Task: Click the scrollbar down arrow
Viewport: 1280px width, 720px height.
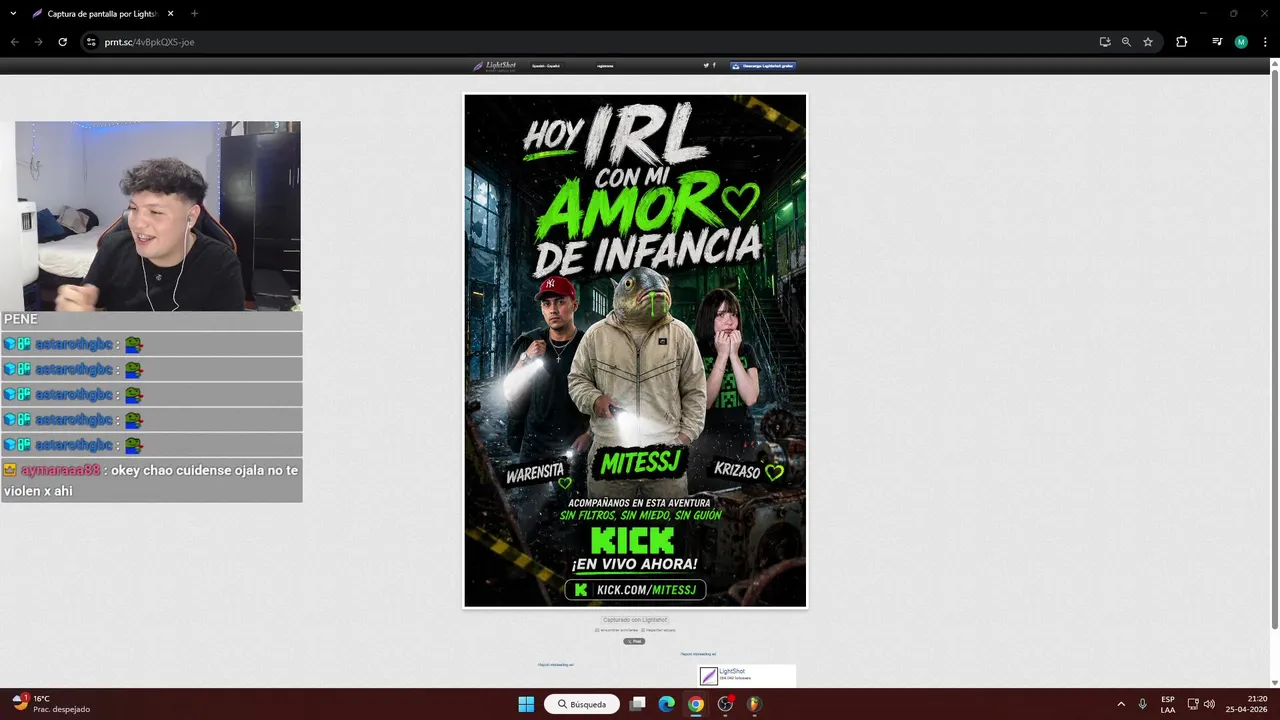Action: pyautogui.click(x=1274, y=682)
